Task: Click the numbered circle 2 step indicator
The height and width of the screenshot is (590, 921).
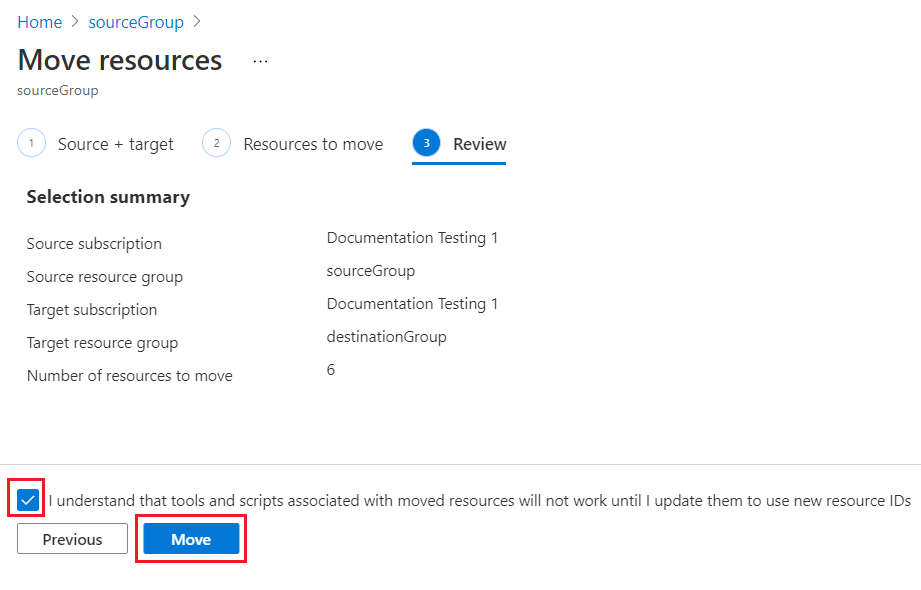Action: (216, 143)
